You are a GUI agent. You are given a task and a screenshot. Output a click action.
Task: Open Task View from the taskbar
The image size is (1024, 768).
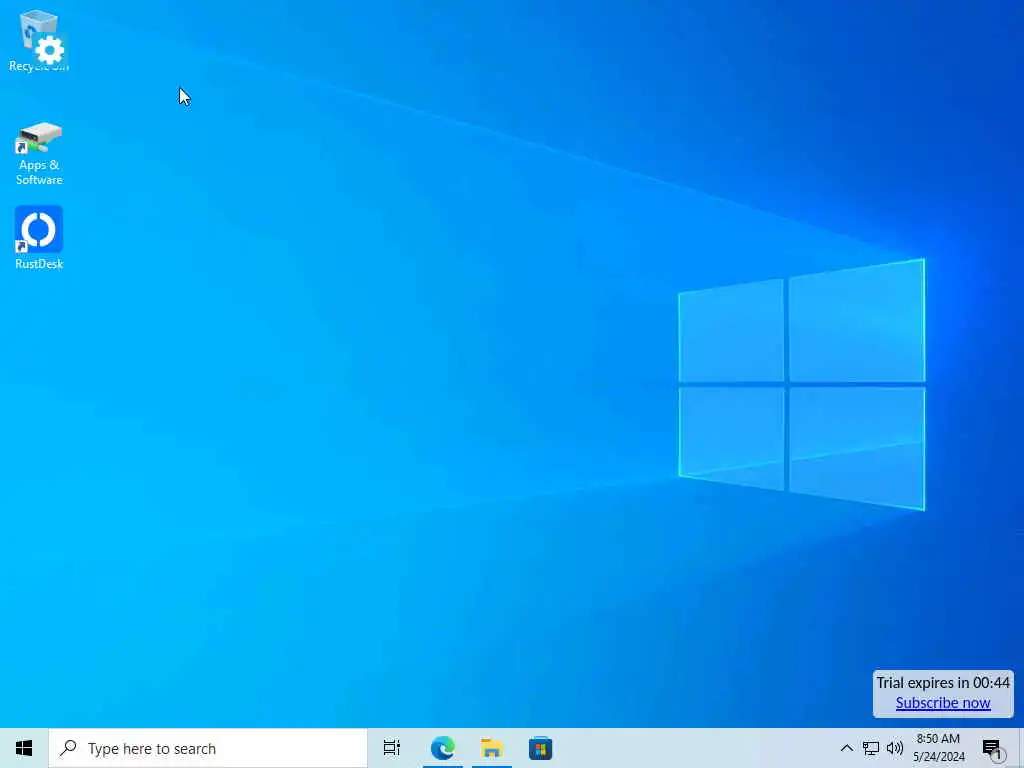[392, 748]
